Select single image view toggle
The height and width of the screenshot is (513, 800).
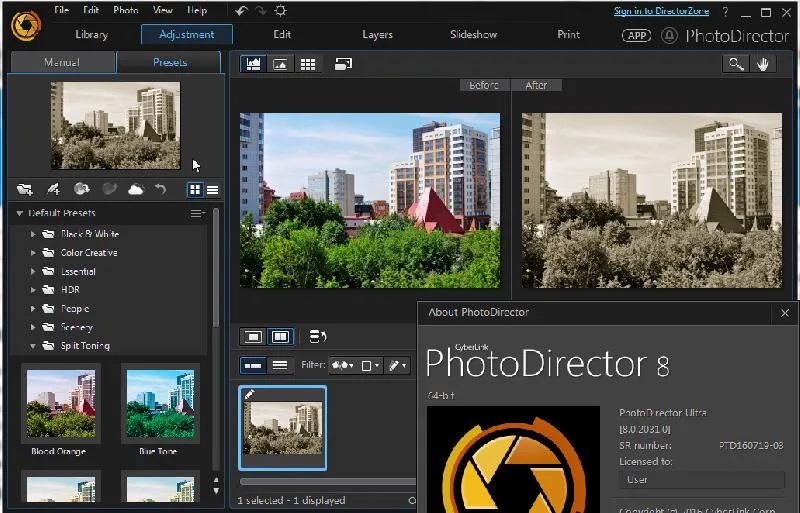pos(253,337)
